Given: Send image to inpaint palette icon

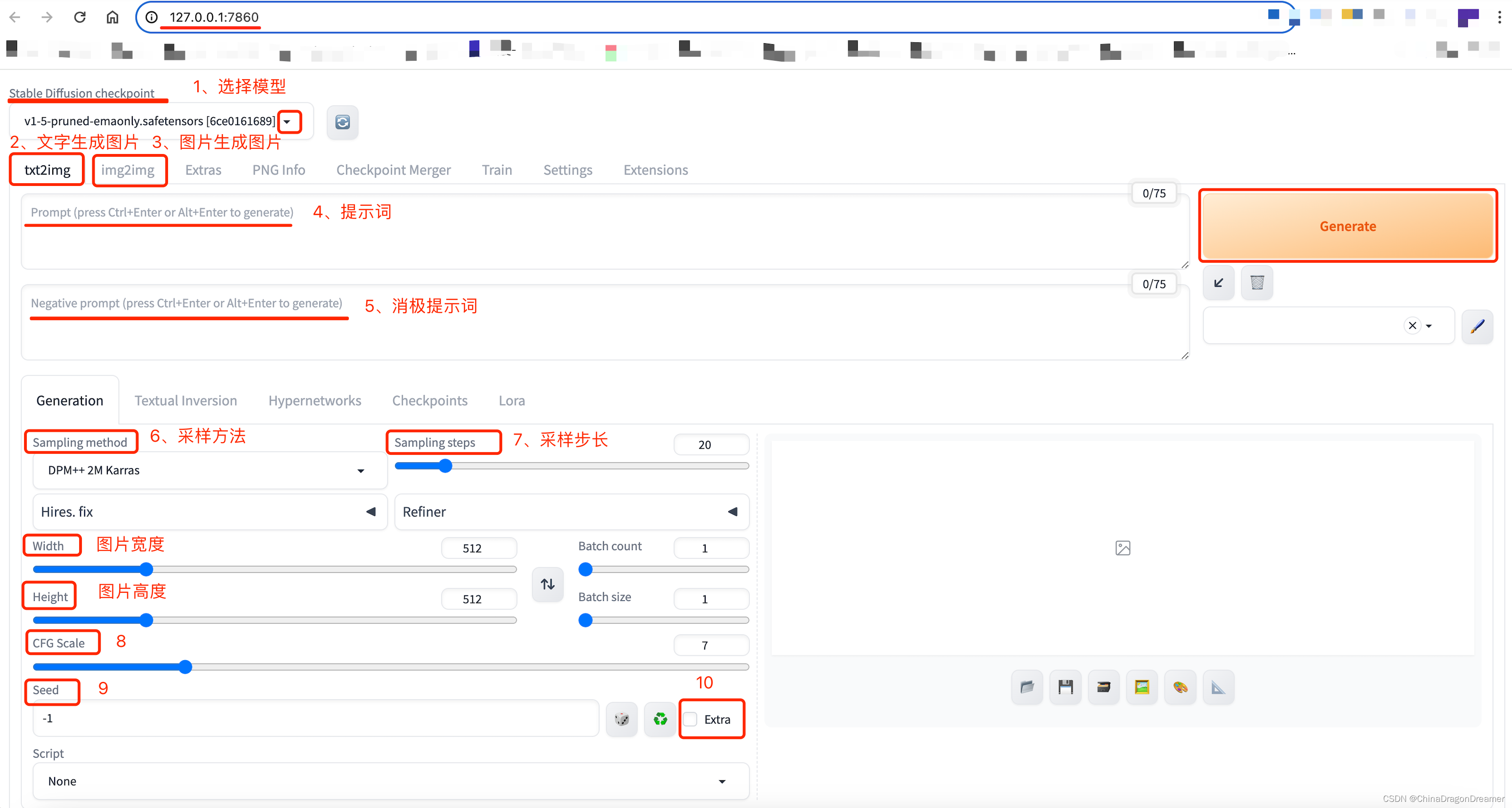Looking at the screenshot, I should tap(1181, 687).
